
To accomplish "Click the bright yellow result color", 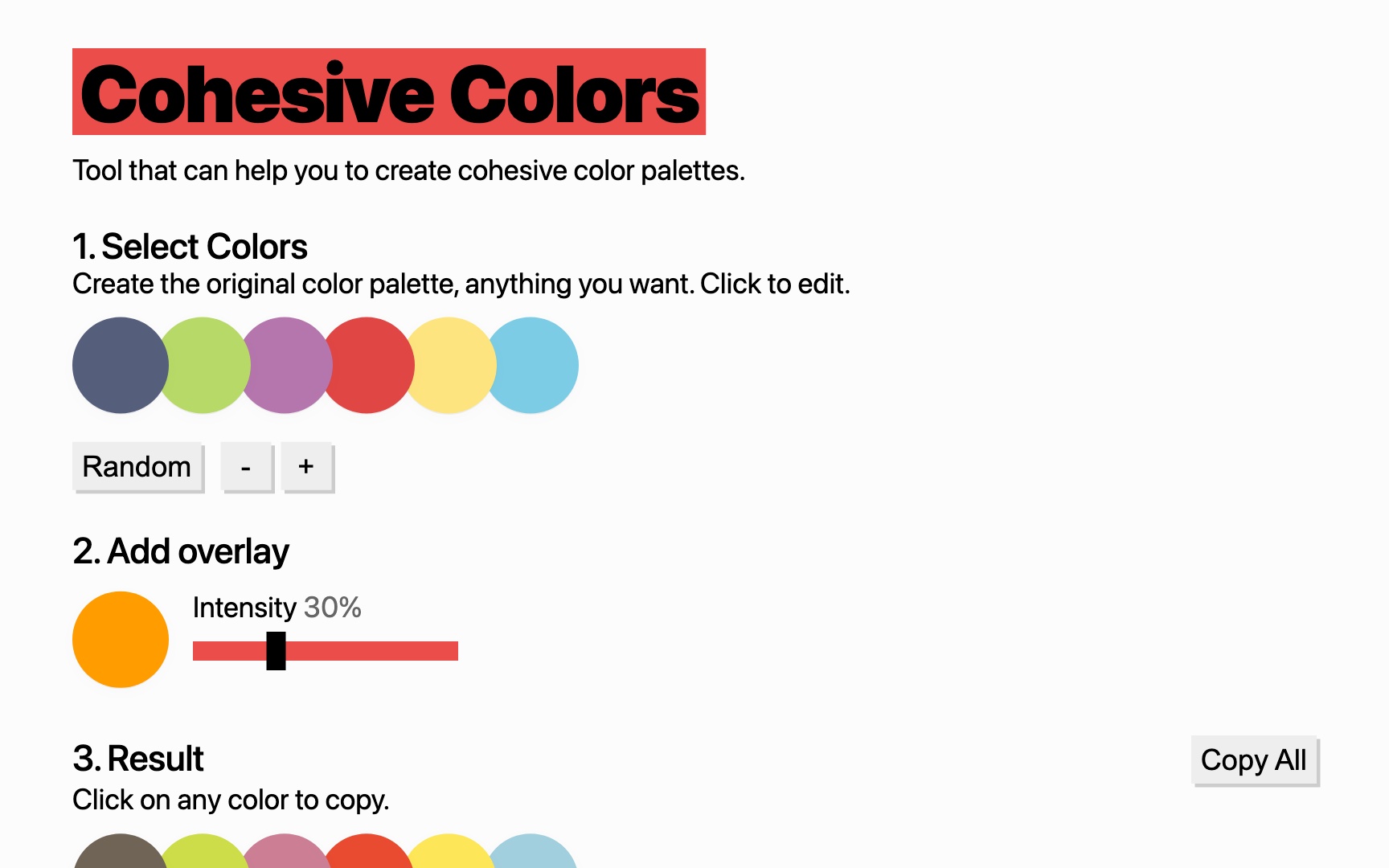I will click(x=452, y=854).
